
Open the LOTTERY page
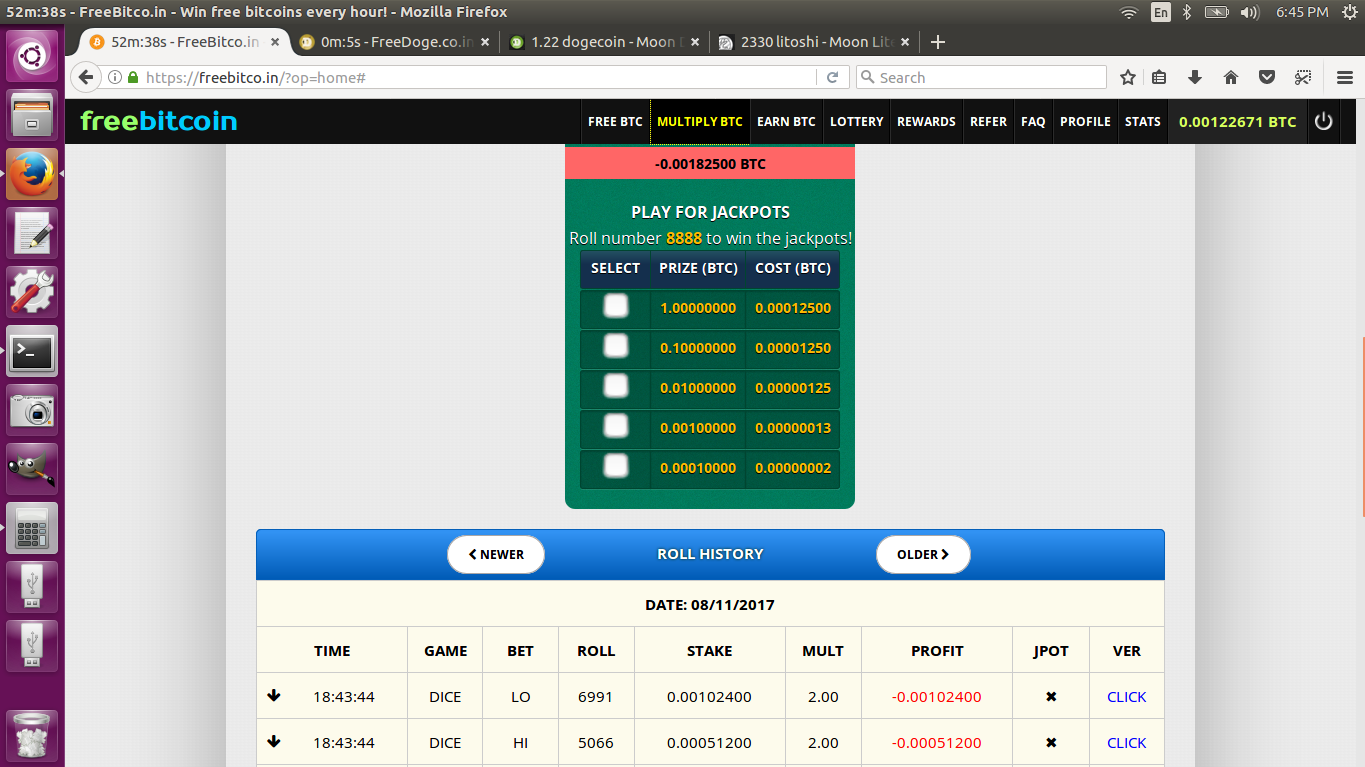coord(857,122)
